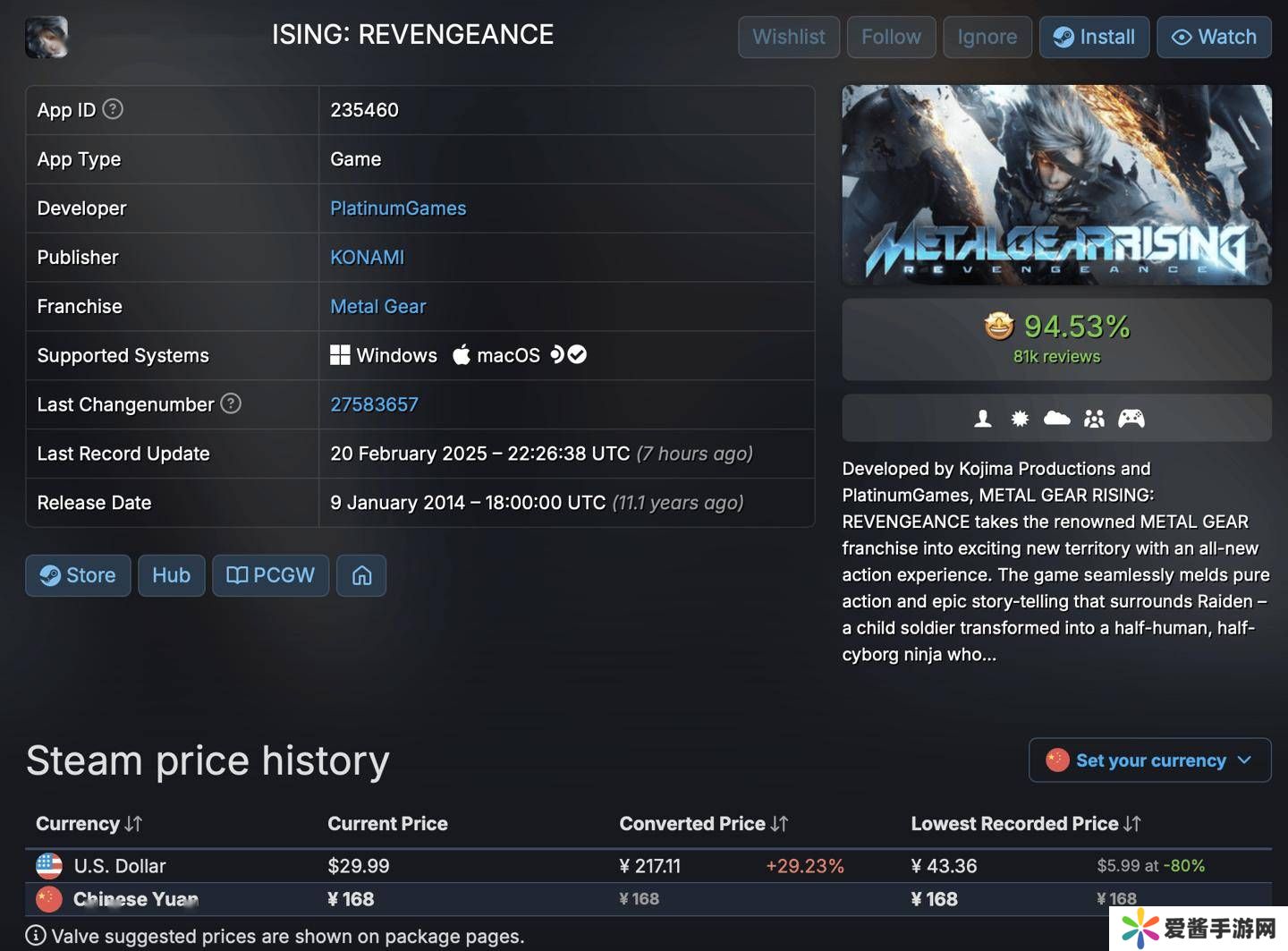Open the PlatinumGames developer link
The height and width of the screenshot is (951, 1288).
398,208
